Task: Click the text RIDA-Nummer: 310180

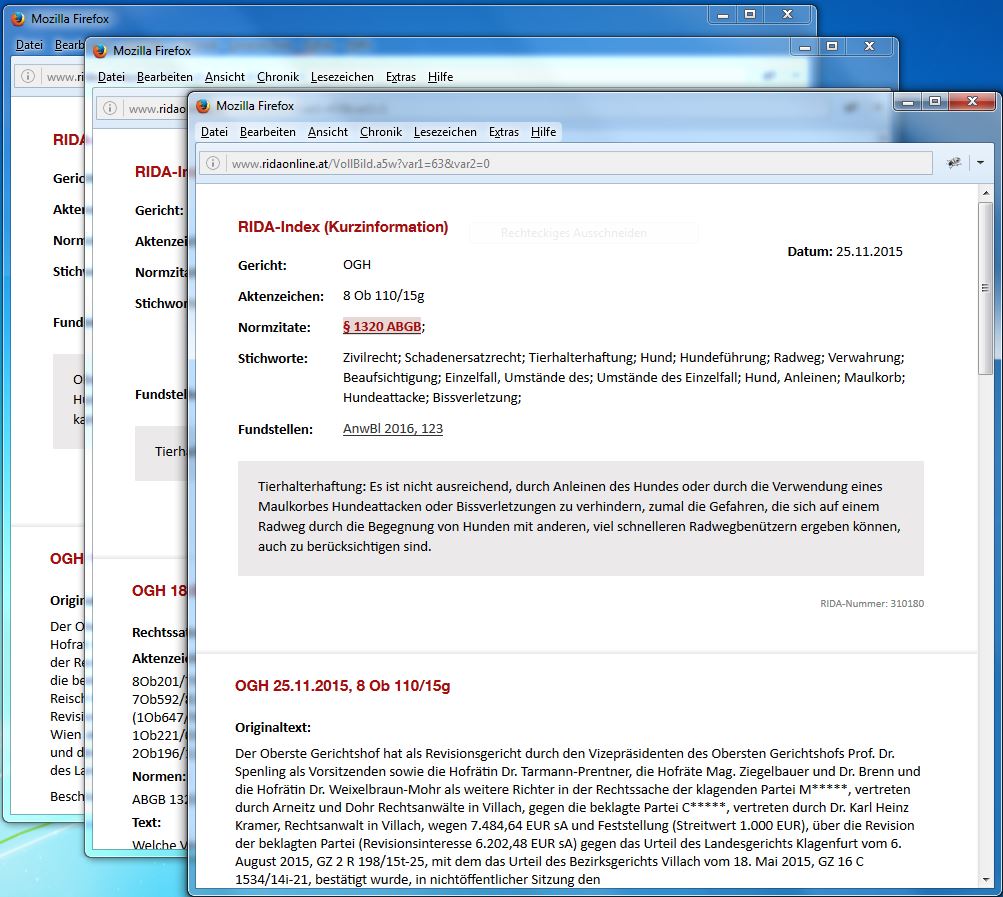Action: [x=872, y=603]
